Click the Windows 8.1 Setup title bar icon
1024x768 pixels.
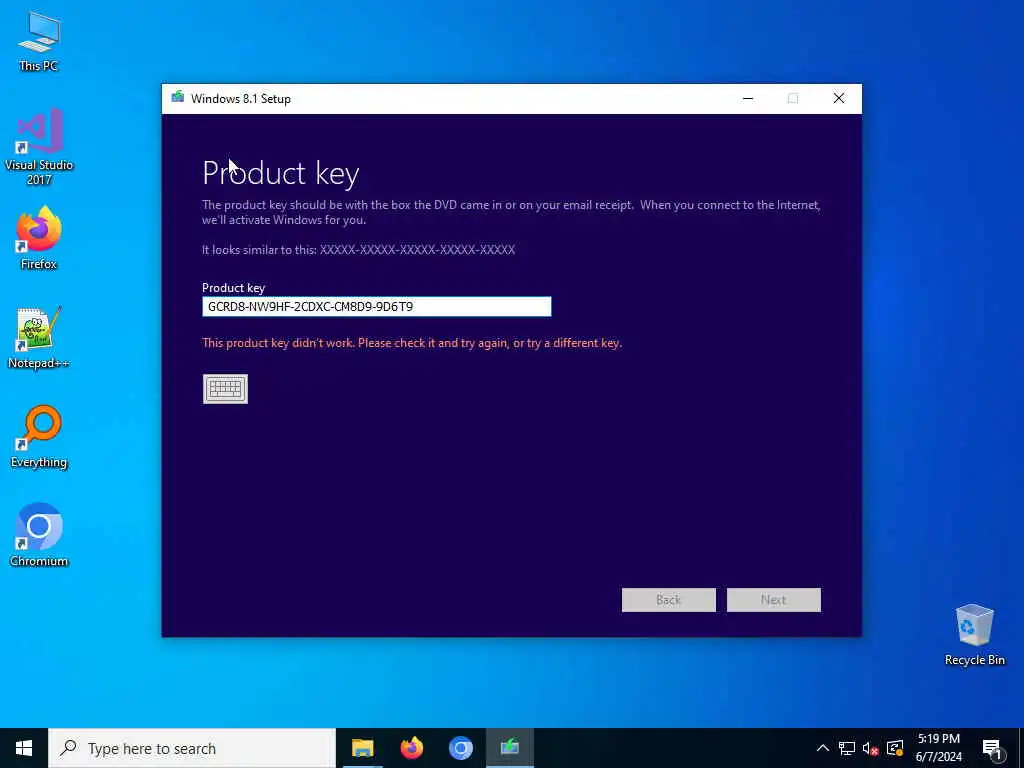tap(178, 98)
